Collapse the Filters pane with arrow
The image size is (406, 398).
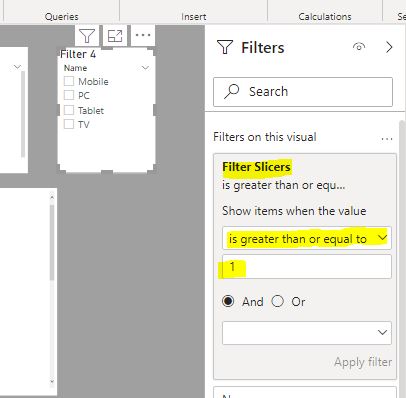click(389, 47)
